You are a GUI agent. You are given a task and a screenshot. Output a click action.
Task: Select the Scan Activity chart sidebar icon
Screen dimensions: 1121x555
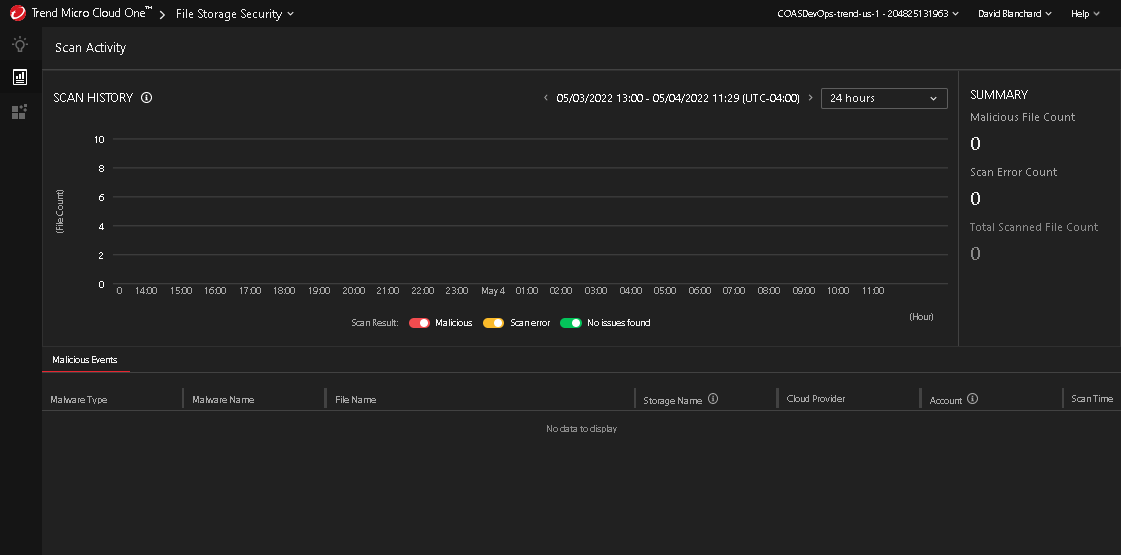pos(19,77)
